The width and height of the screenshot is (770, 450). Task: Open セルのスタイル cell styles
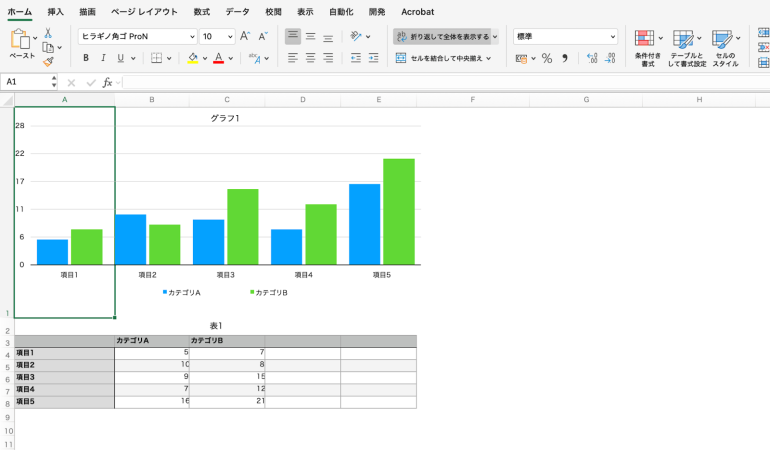[725, 48]
